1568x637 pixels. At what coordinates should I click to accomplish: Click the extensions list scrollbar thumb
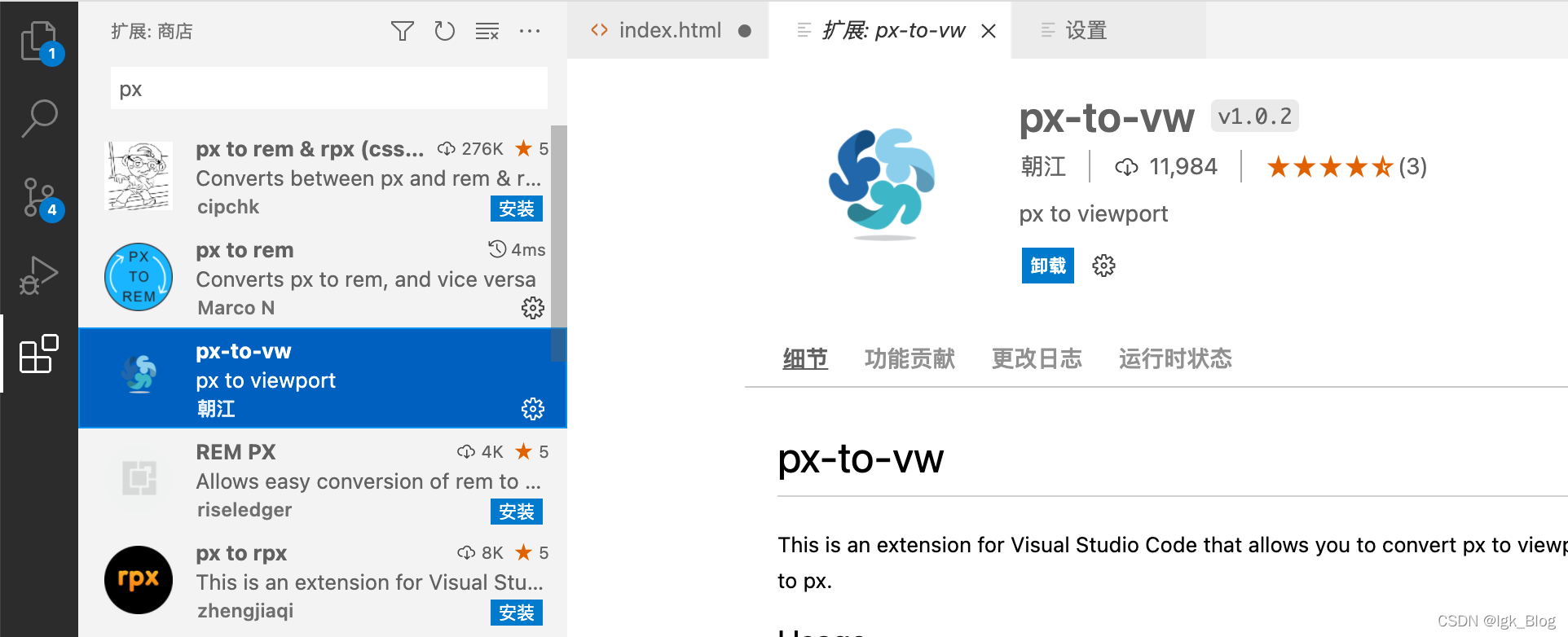point(558,243)
